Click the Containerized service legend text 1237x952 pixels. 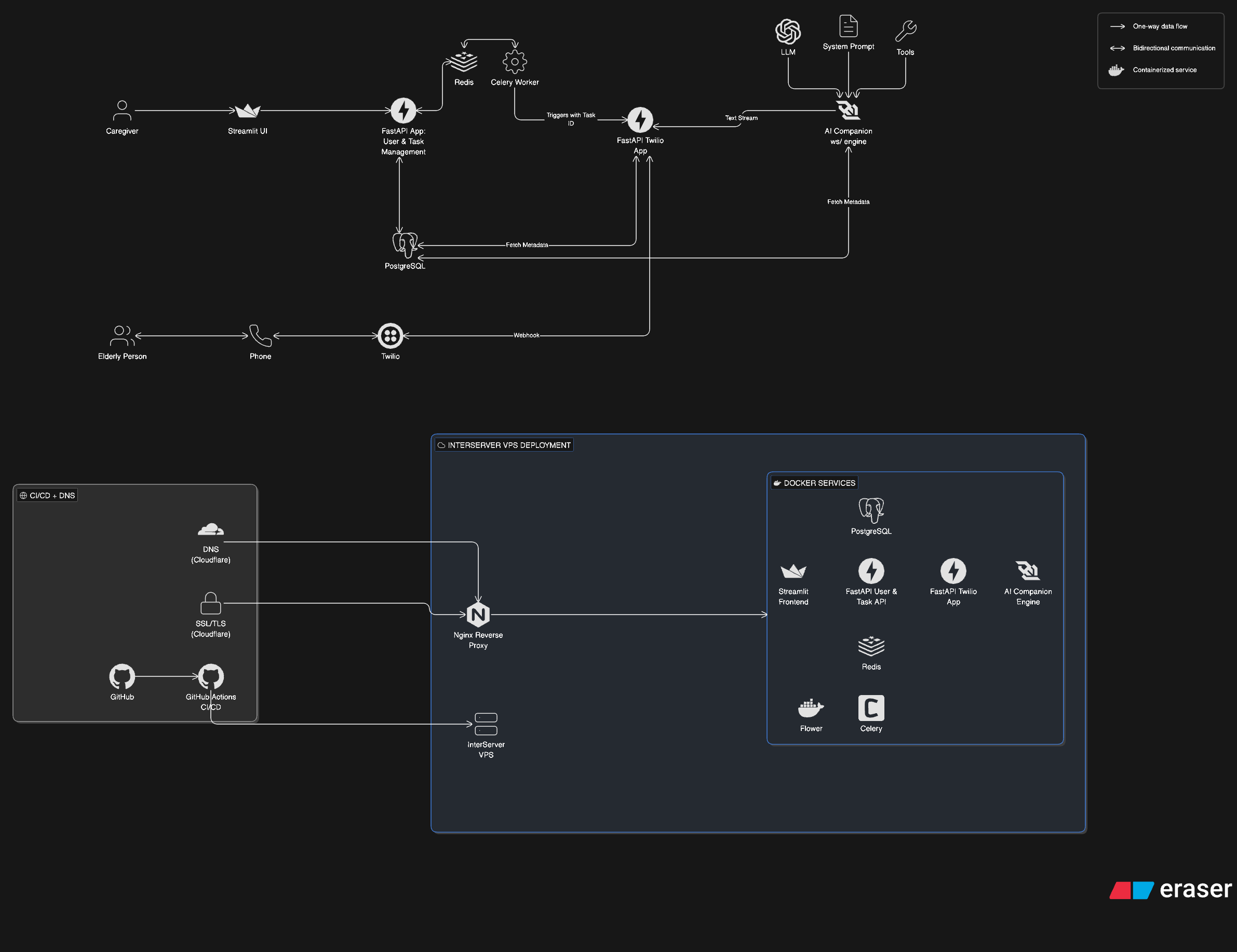pyautogui.click(x=1164, y=70)
